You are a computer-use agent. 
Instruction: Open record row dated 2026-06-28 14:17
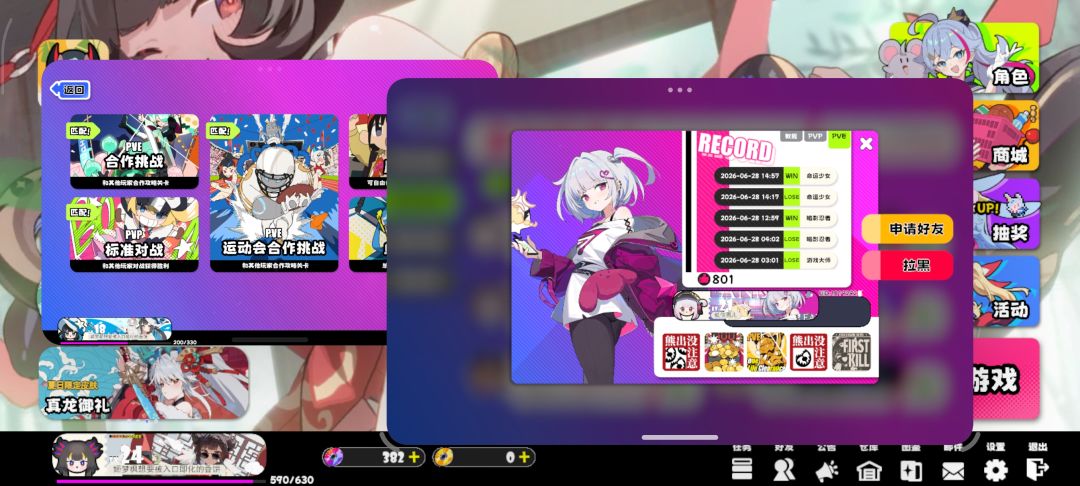(x=776, y=197)
